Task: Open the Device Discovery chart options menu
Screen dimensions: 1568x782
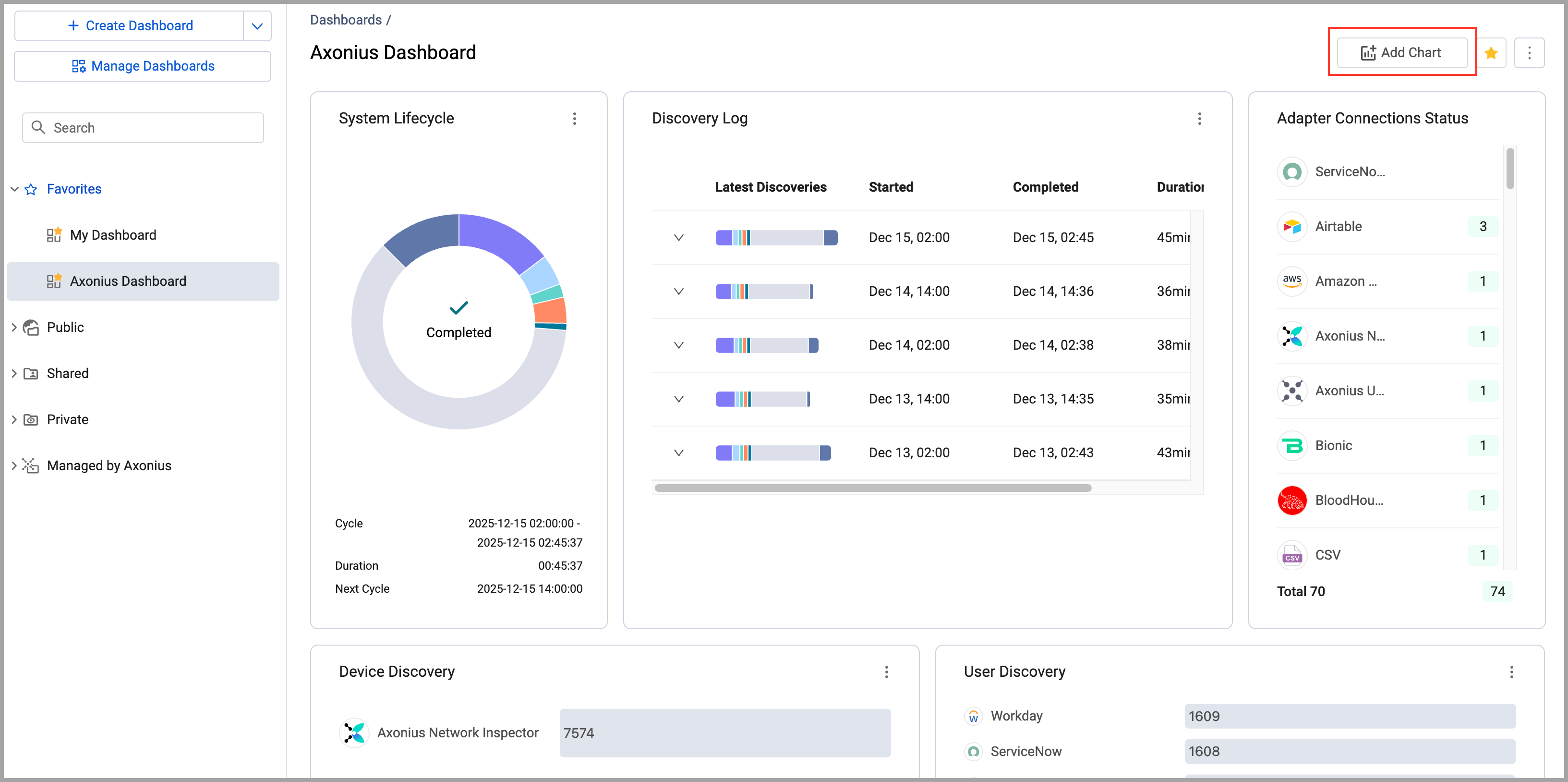Action: point(886,671)
